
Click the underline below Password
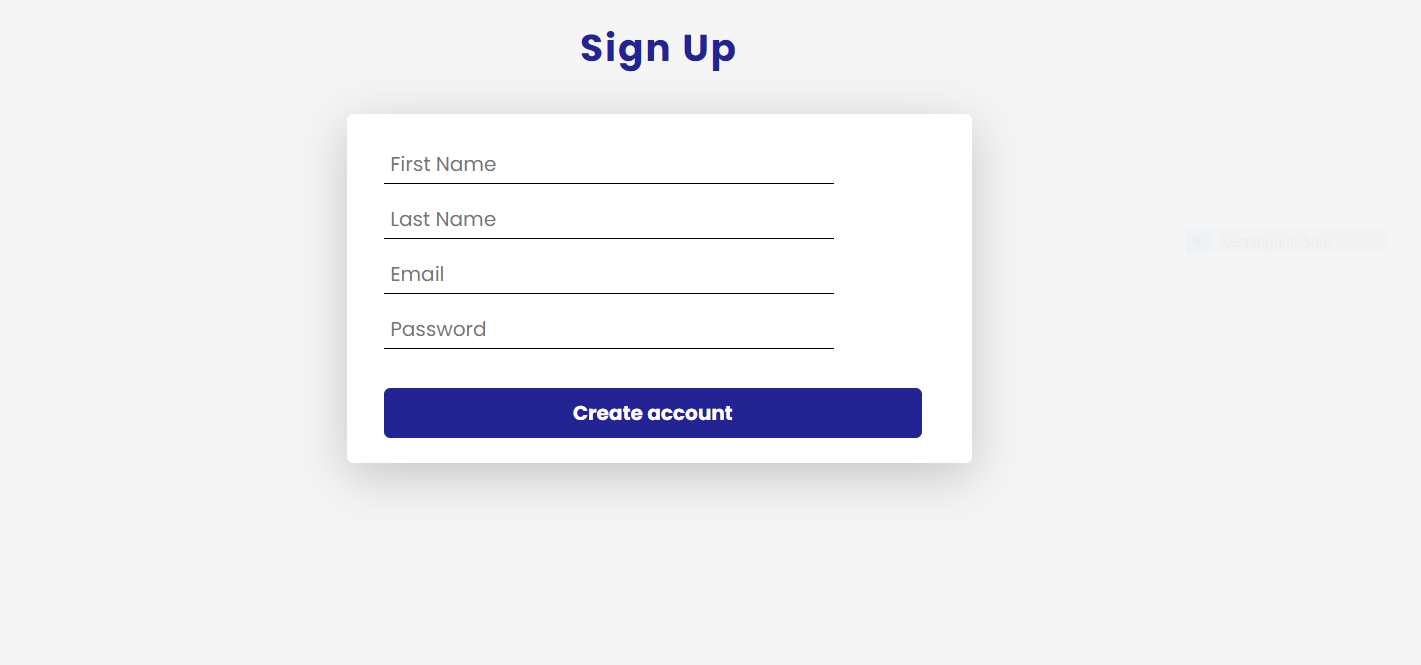point(608,349)
